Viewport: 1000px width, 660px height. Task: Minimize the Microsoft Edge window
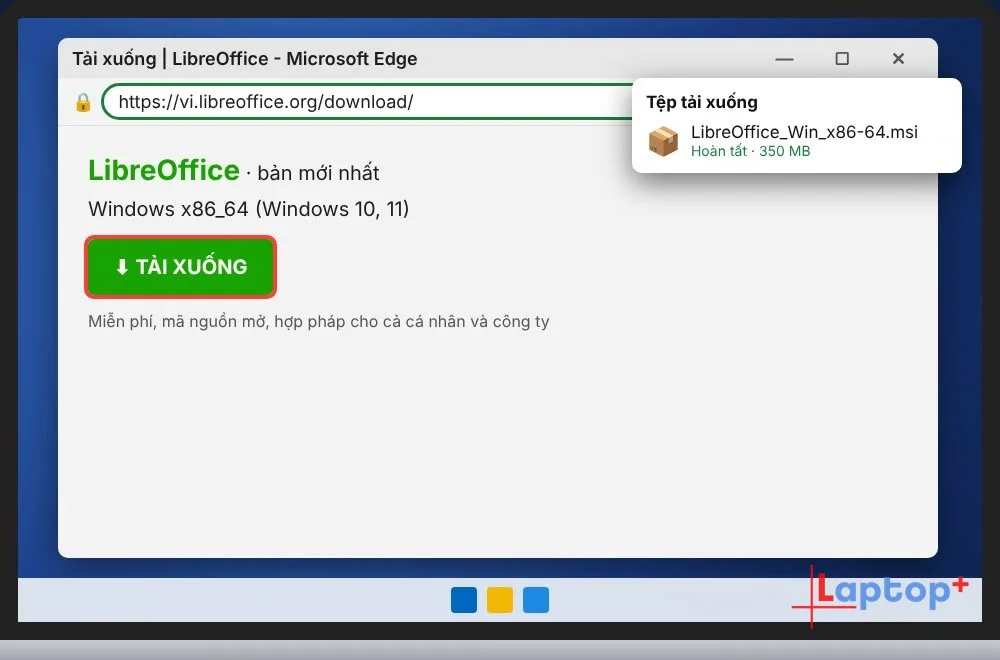[784, 59]
